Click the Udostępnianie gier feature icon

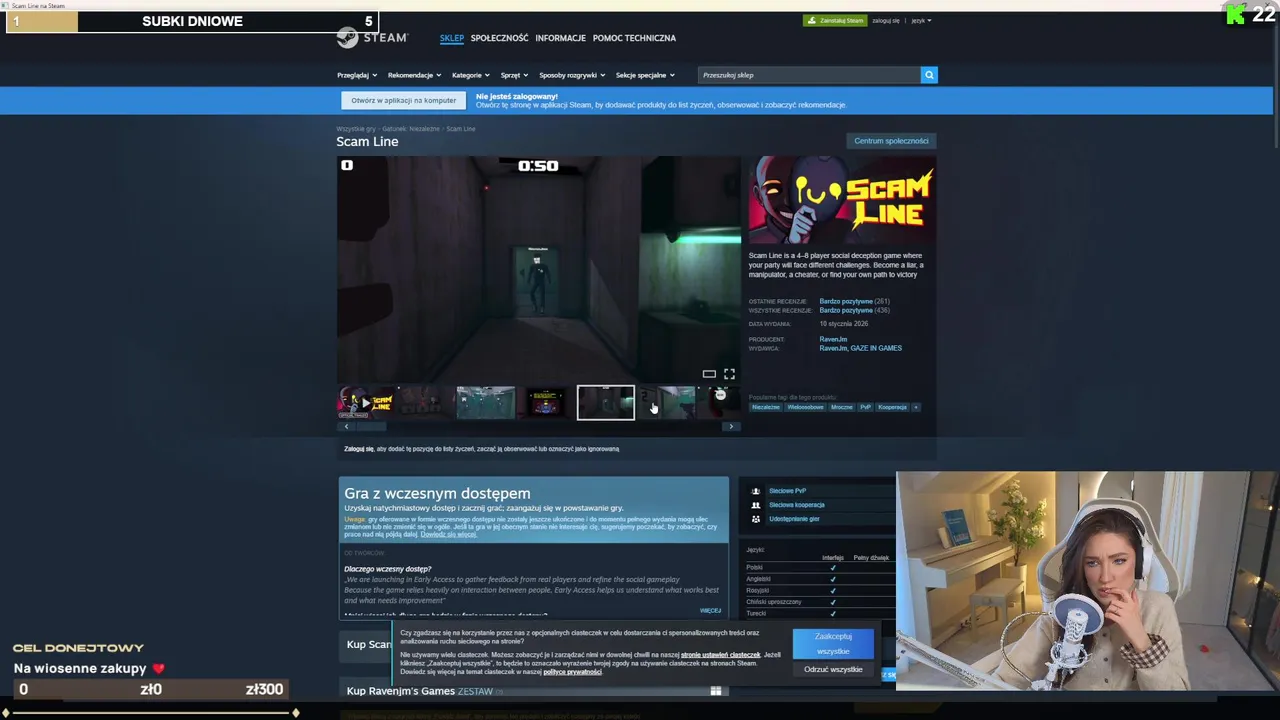[x=756, y=519]
